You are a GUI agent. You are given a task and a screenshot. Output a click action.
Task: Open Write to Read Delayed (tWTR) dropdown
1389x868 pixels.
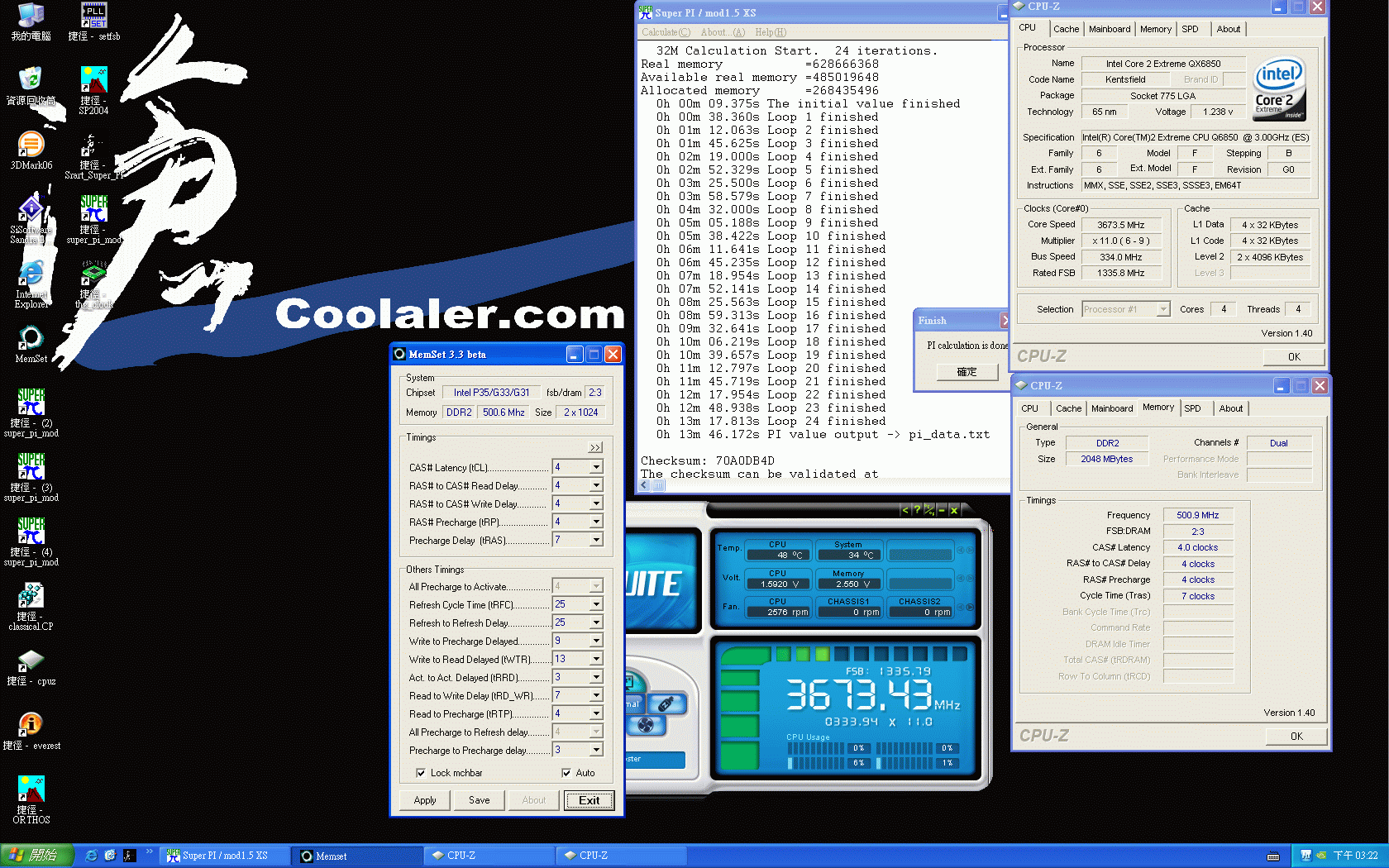pos(596,659)
